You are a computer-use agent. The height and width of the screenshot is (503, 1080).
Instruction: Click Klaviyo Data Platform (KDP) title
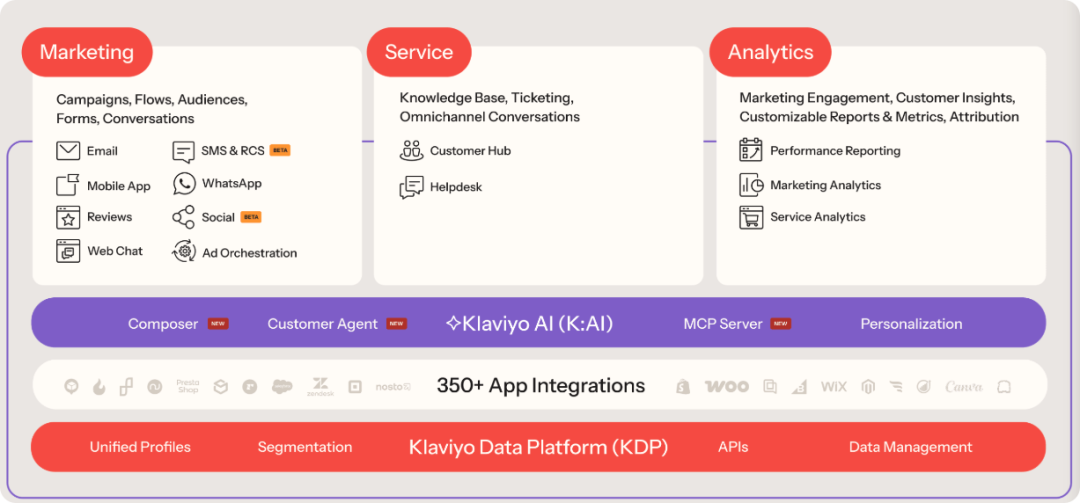point(539,447)
